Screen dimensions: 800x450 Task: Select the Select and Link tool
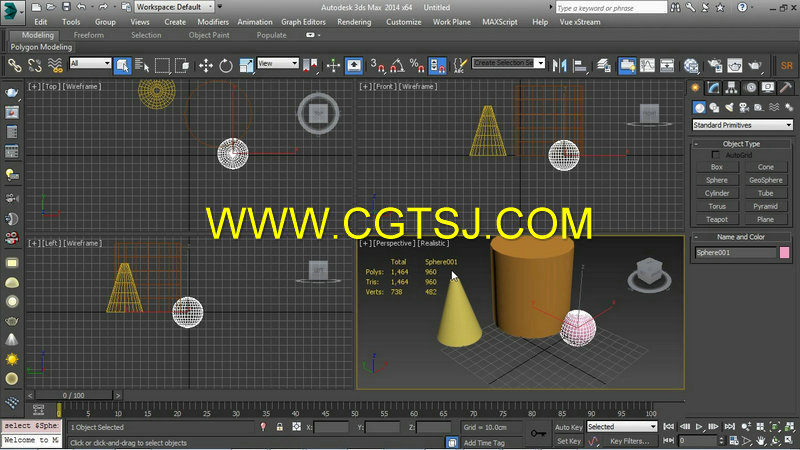point(15,65)
